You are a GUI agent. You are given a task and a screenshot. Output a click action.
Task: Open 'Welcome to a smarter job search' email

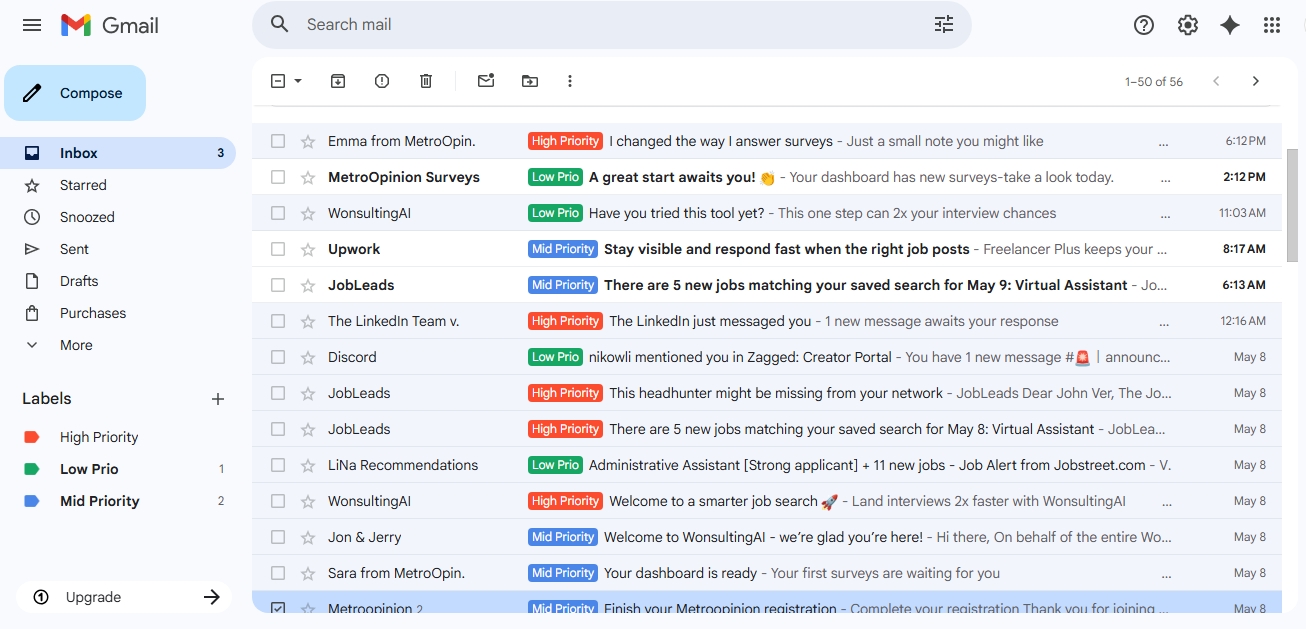pos(767,501)
